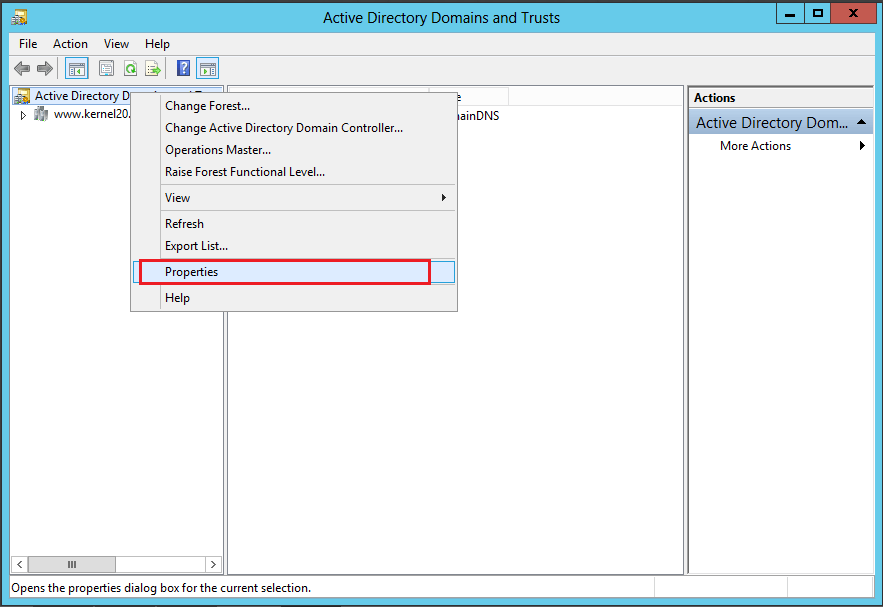
Task: Select Raise Forest Functional Level...
Action: 293,172
